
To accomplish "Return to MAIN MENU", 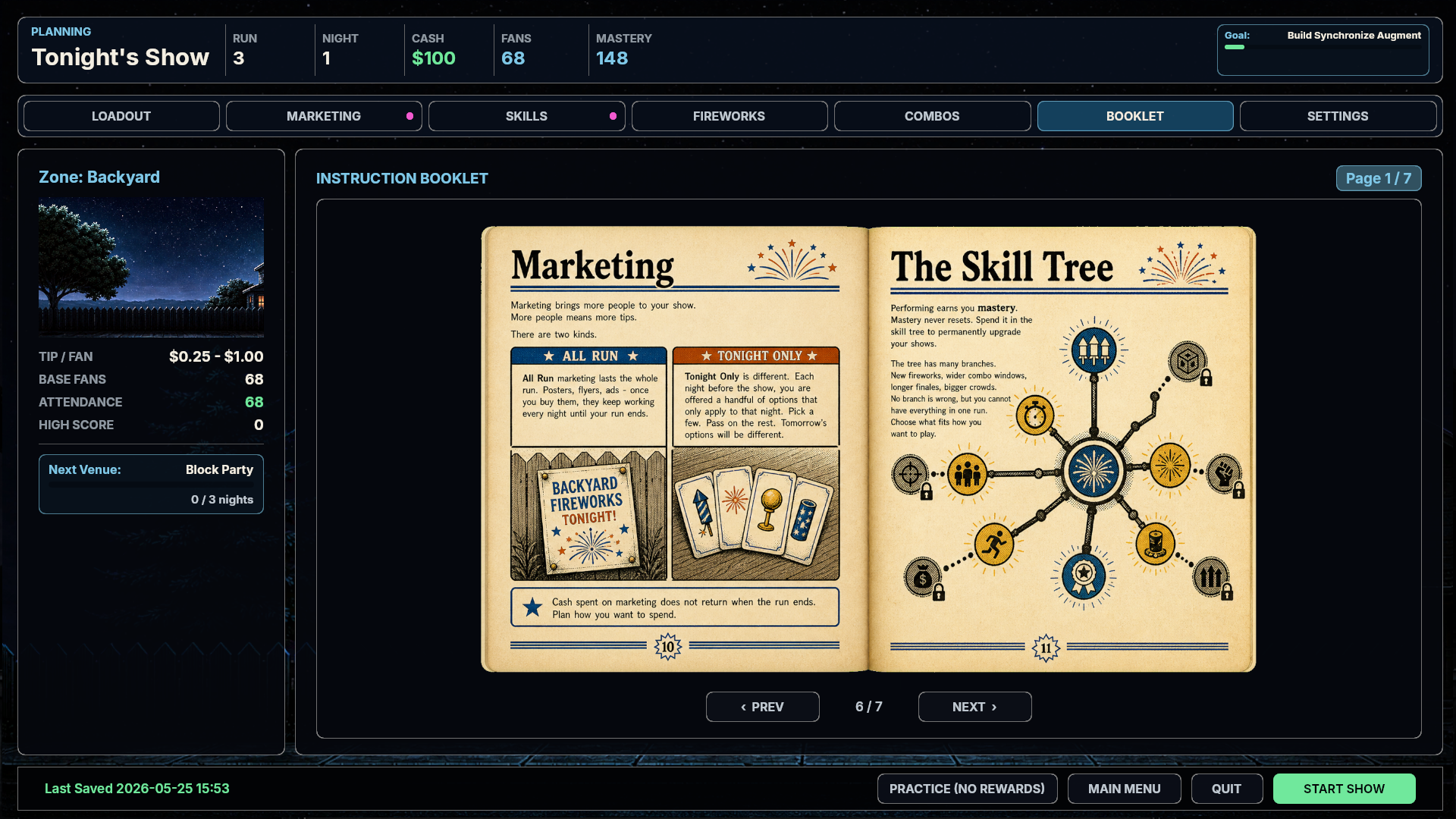I will coord(1124,789).
